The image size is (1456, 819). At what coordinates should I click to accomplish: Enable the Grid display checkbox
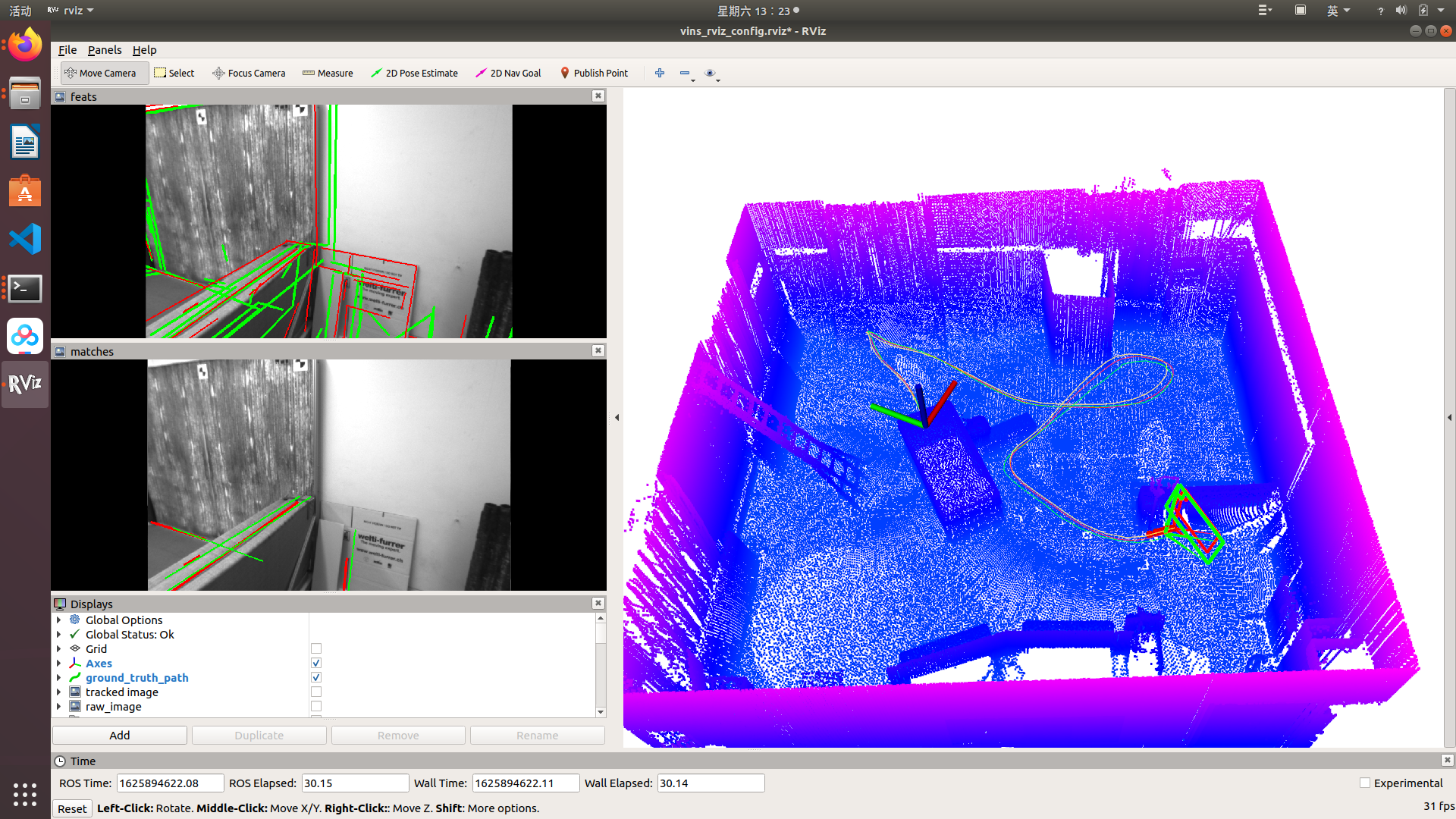click(x=315, y=648)
